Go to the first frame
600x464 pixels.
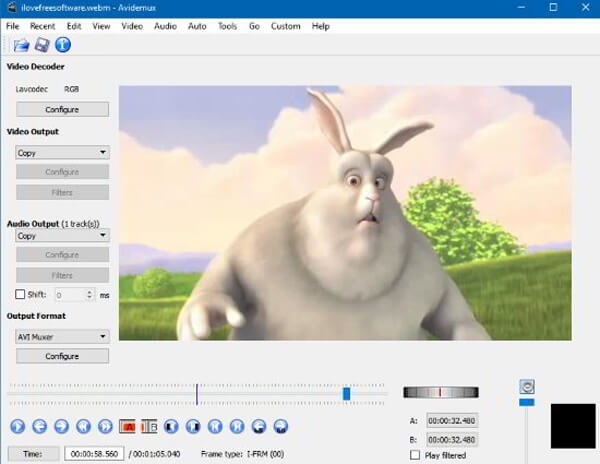pyautogui.click(x=215, y=426)
